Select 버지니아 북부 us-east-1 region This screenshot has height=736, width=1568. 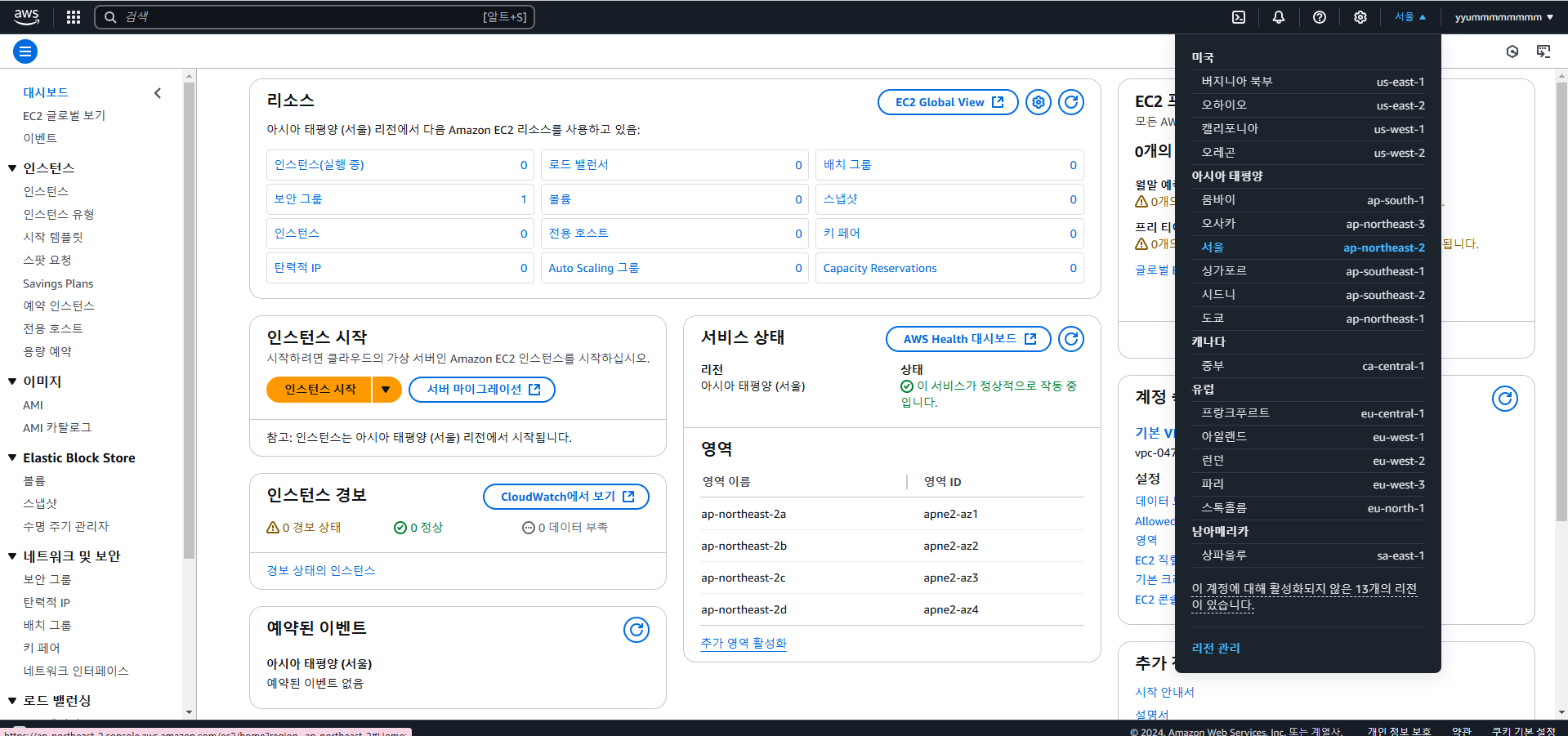click(1308, 82)
